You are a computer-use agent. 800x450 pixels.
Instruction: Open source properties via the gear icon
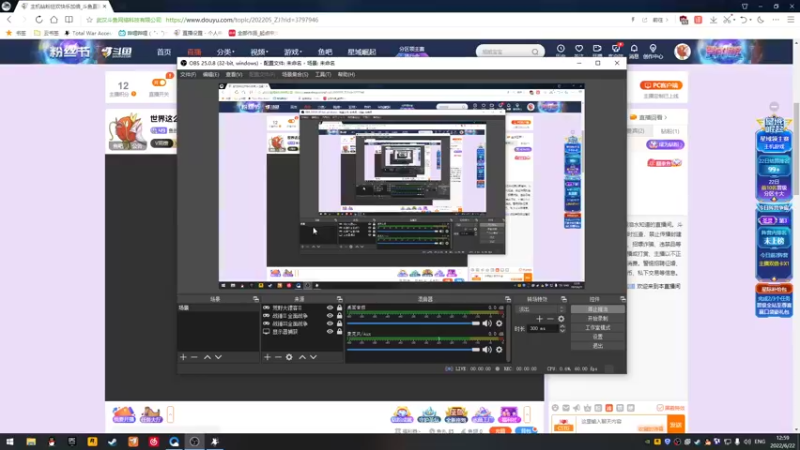pyautogui.click(x=289, y=357)
